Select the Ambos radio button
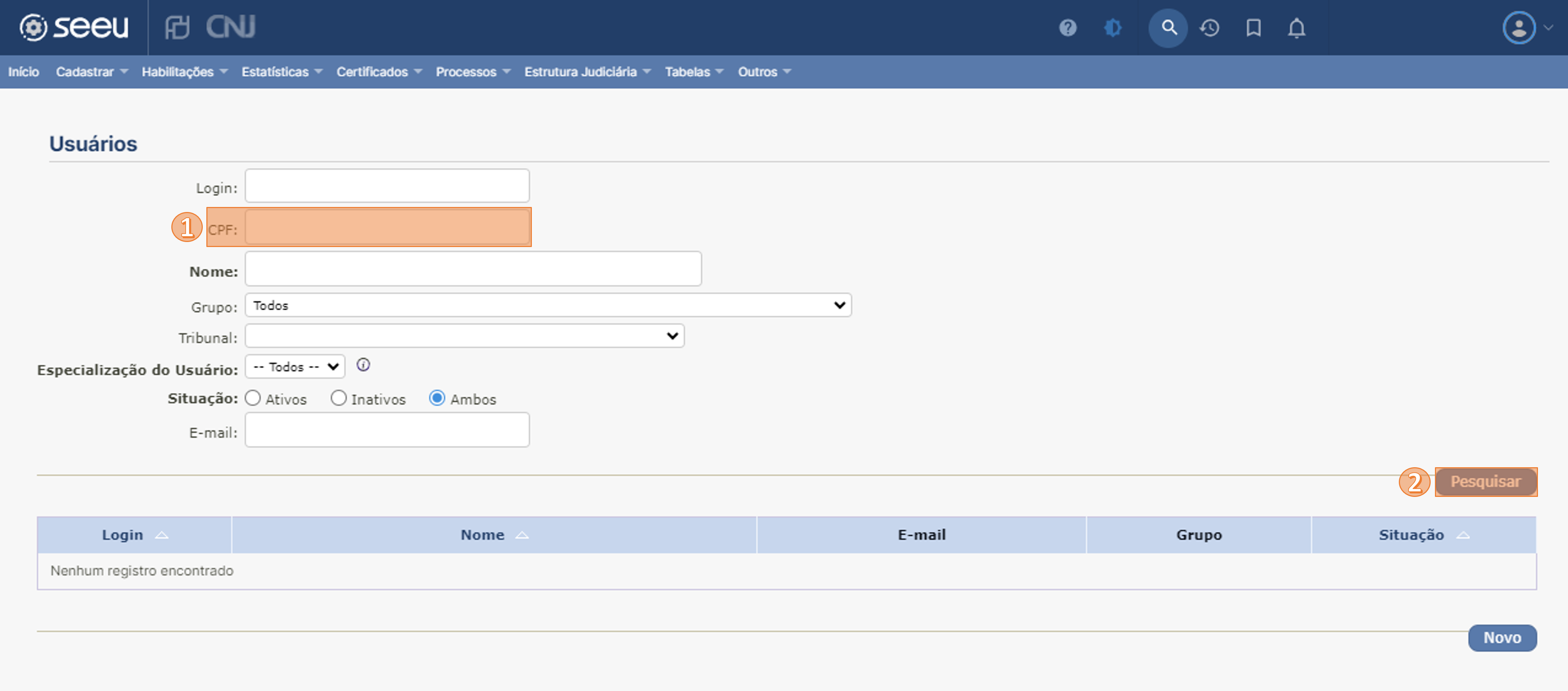The height and width of the screenshot is (691, 1568). tap(437, 399)
